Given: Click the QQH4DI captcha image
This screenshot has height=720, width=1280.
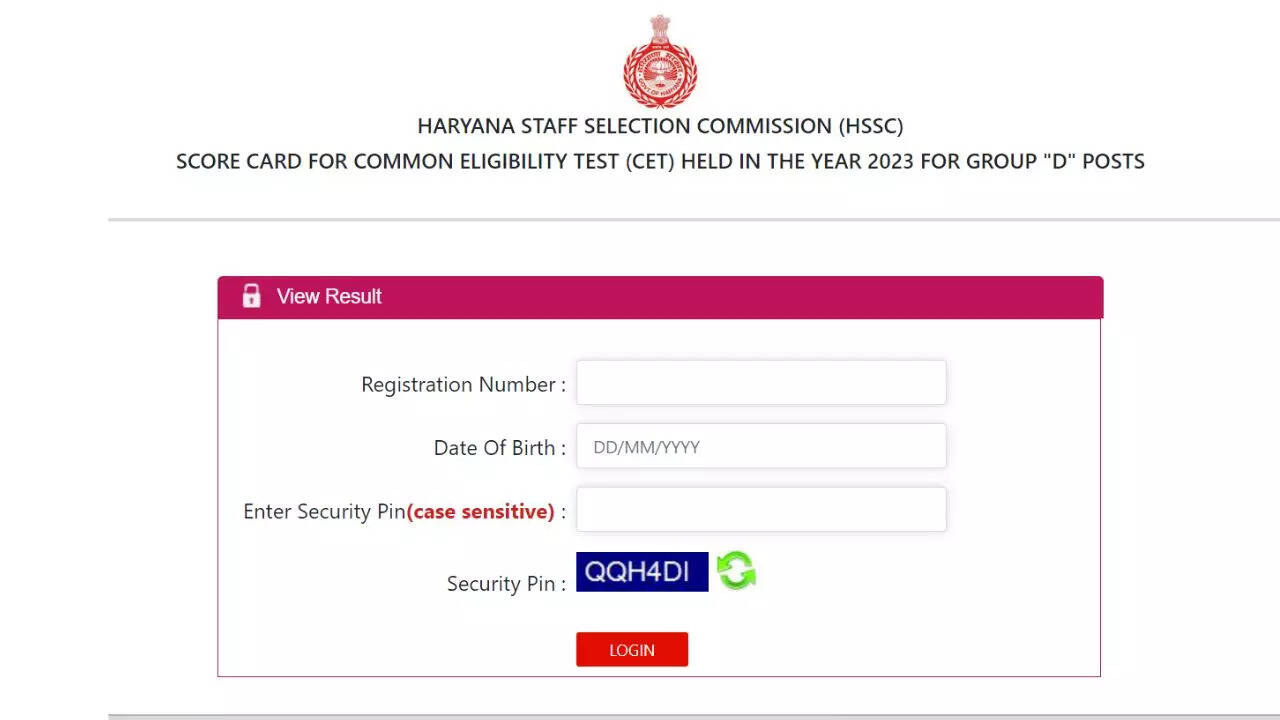Looking at the screenshot, I should [642, 572].
